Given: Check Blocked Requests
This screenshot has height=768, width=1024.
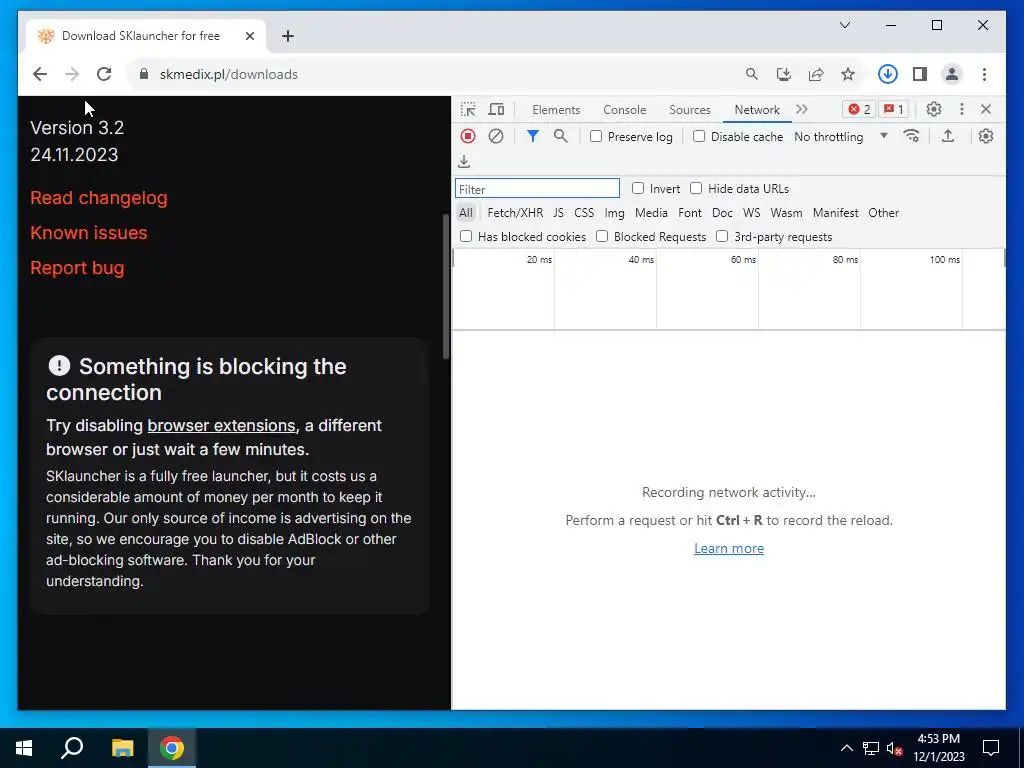Looking at the screenshot, I should 602,236.
